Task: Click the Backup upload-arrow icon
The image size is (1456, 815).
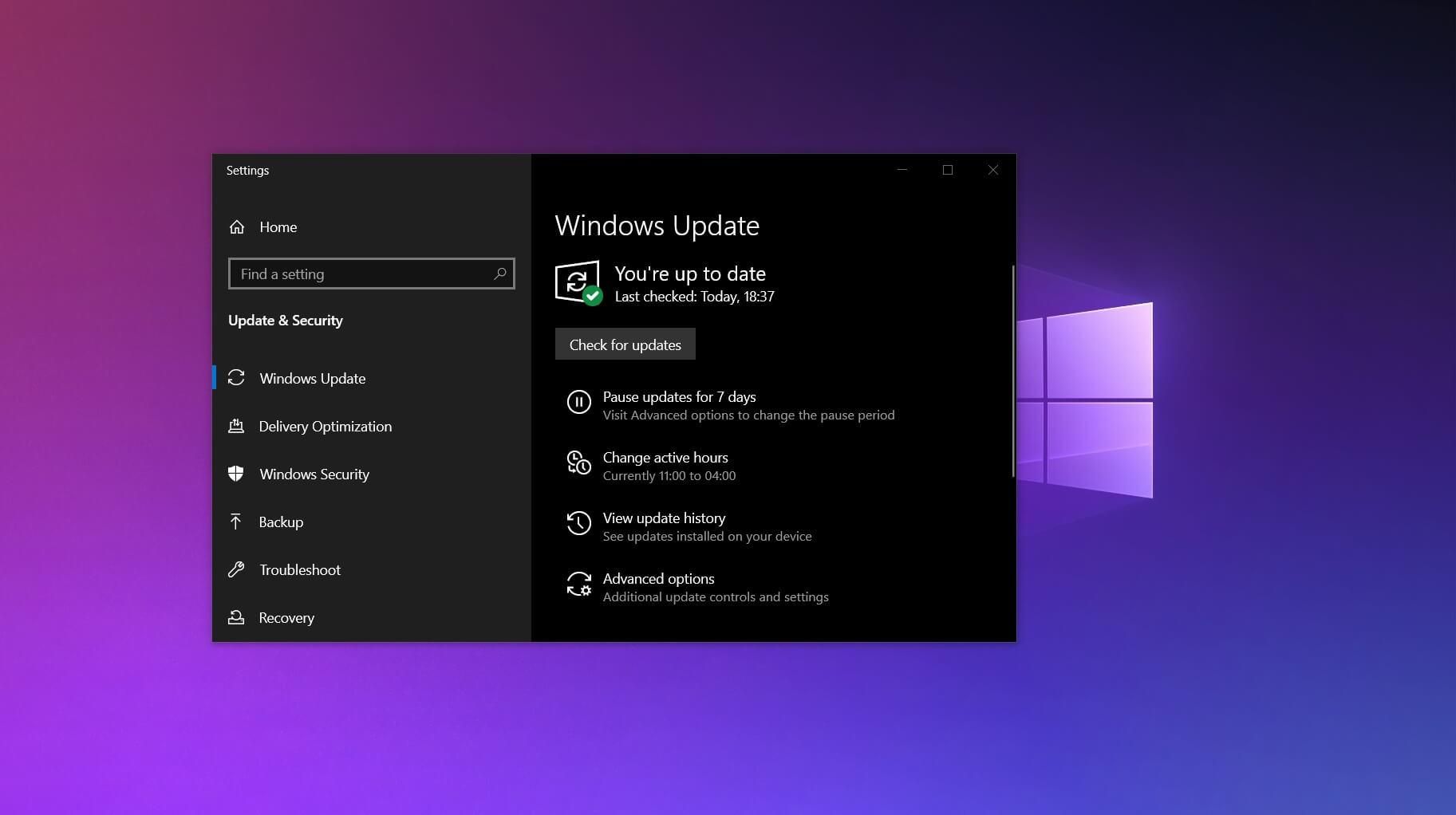Action: pyautogui.click(x=236, y=522)
